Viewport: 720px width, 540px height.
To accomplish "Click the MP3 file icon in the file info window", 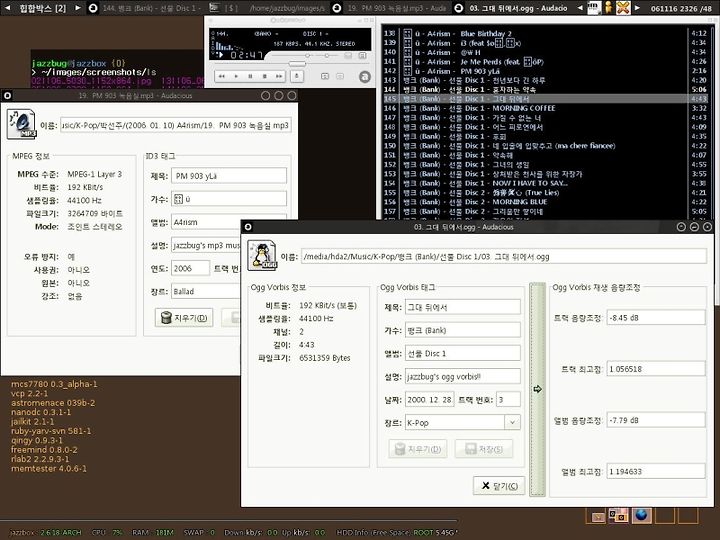I will pos(21,124).
